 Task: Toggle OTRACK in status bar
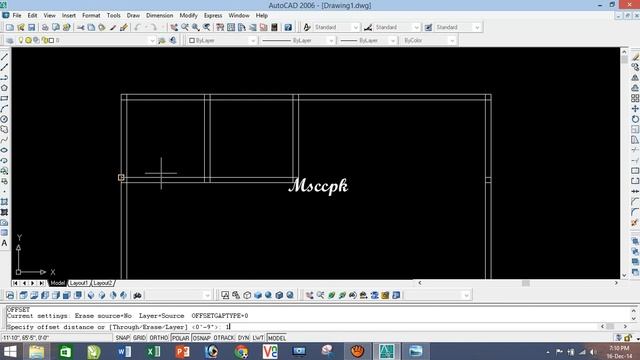(224, 338)
